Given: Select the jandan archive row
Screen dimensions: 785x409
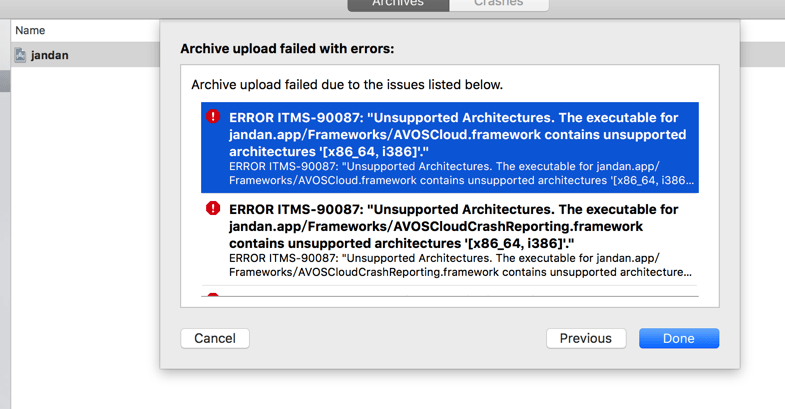Looking at the screenshot, I should click(x=85, y=55).
